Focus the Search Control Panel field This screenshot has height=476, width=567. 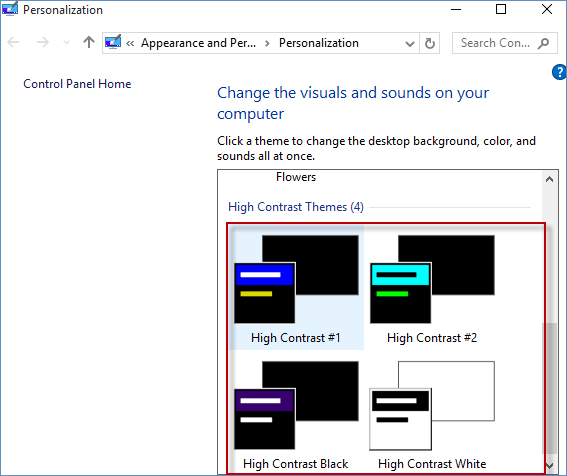[504, 43]
